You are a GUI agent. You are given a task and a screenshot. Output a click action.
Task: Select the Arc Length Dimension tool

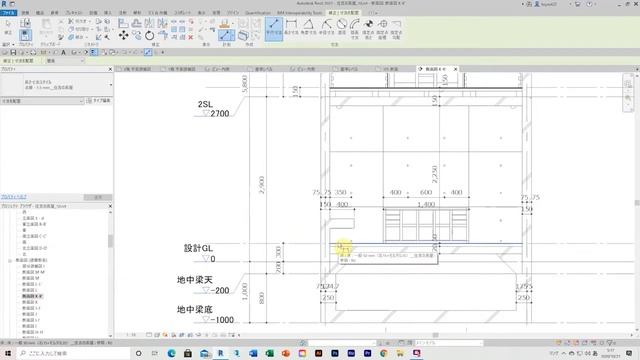click(354, 29)
